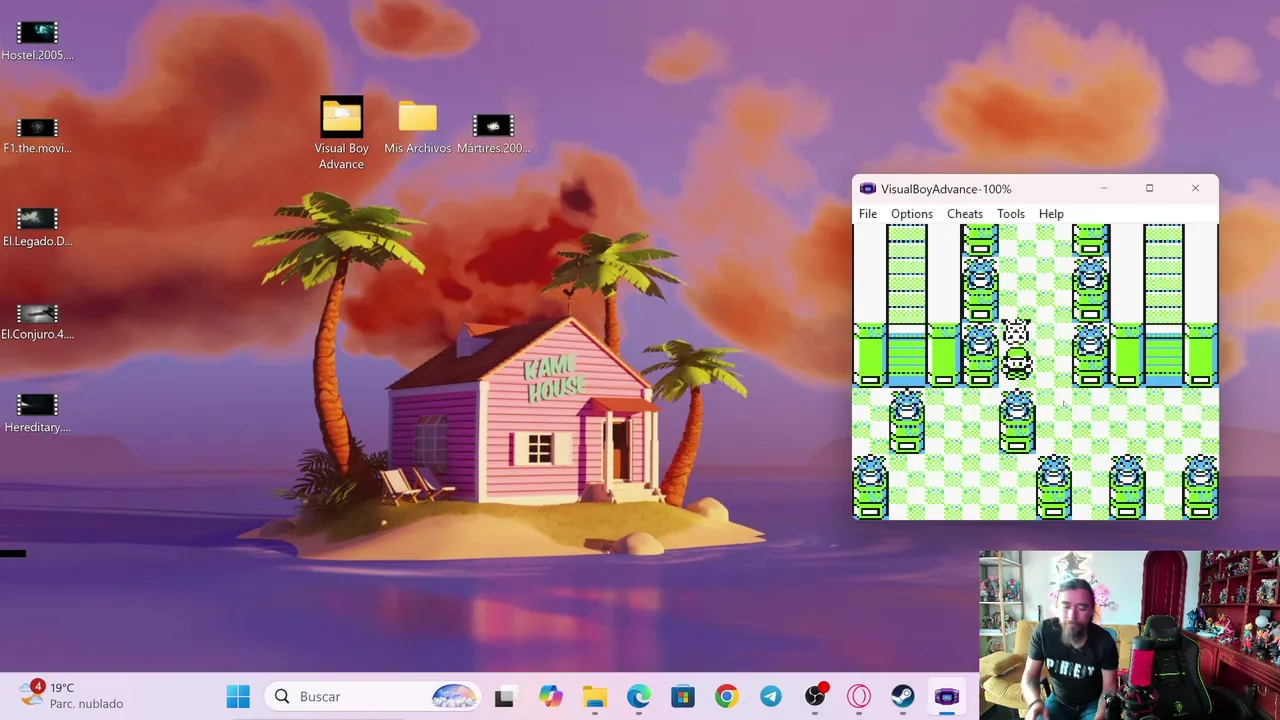The width and height of the screenshot is (1280, 720).
Task: Close the VisualBoyAdvance window
Action: pyautogui.click(x=1195, y=188)
